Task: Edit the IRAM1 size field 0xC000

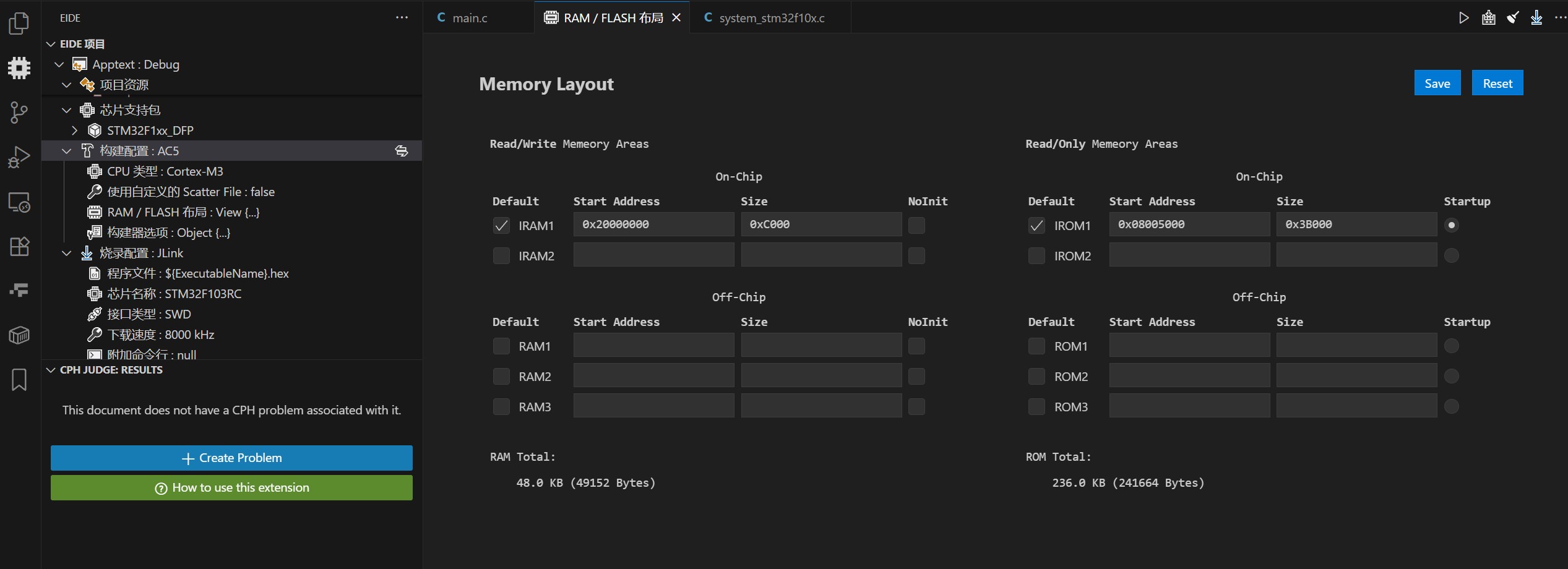Action: pos(821,225)
